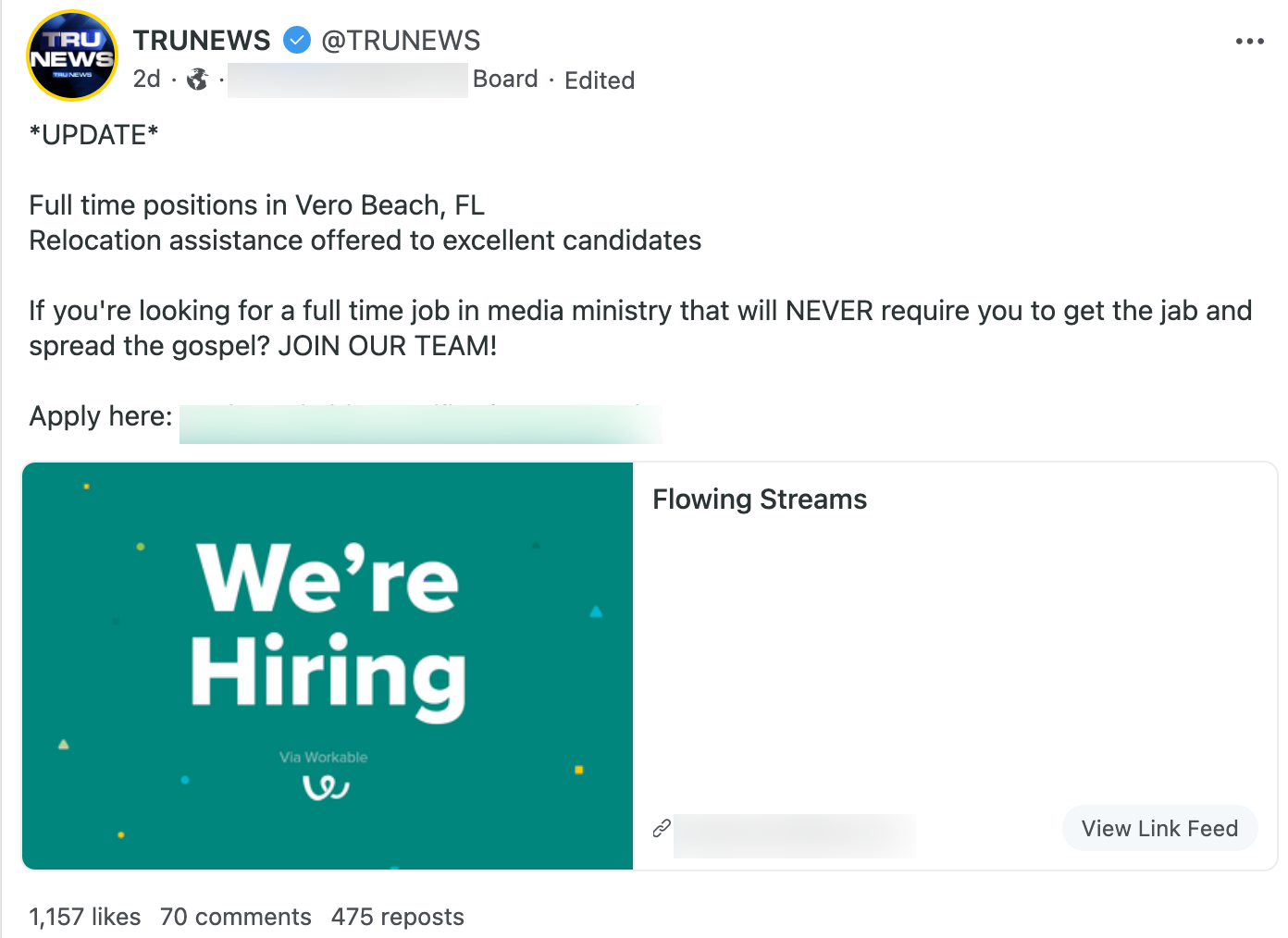1288x938 pixels.
Task: Click the blue verified badge
Action: (x=296, y=41)
